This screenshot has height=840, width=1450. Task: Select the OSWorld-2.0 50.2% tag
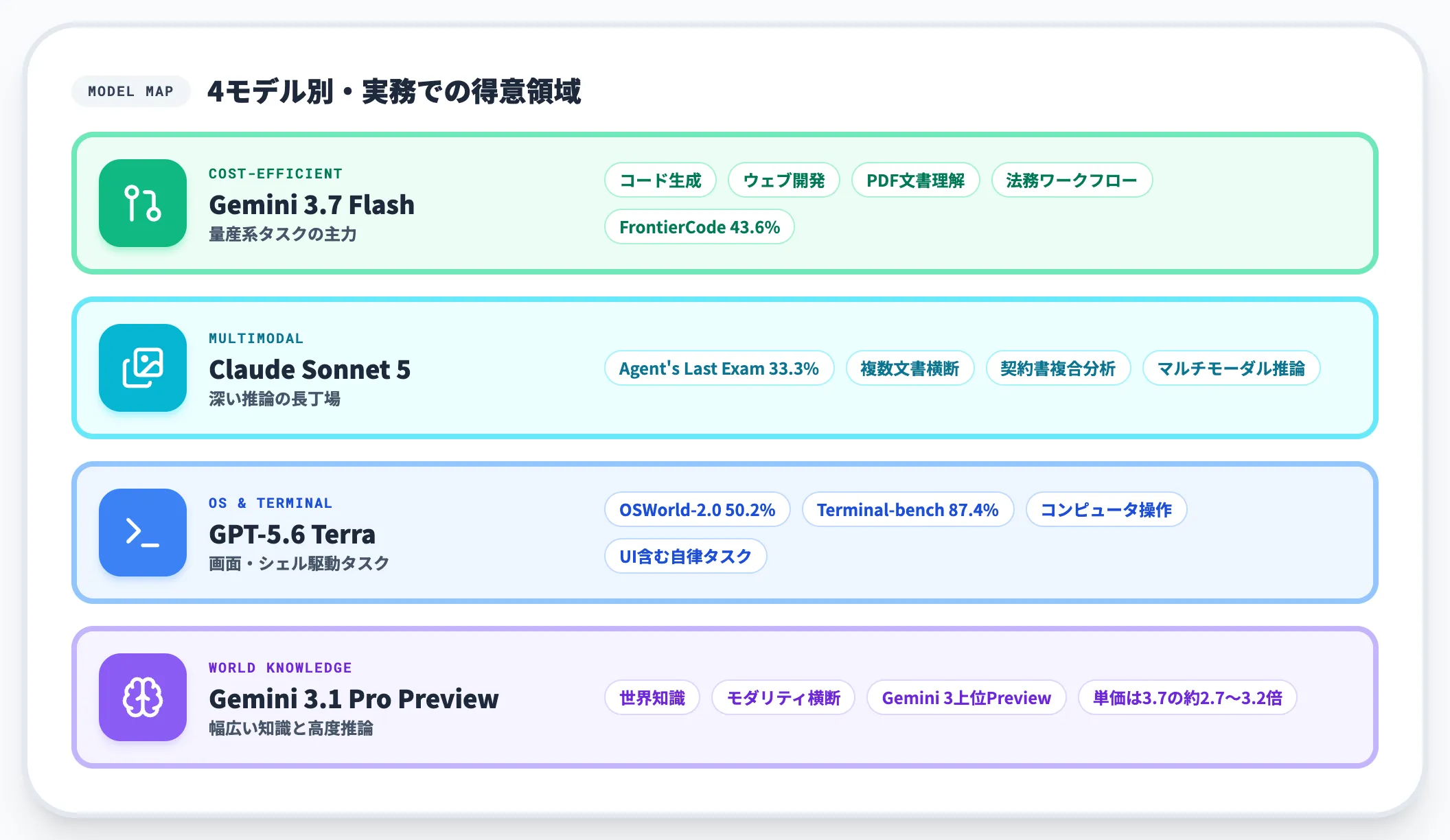point(697,509)
